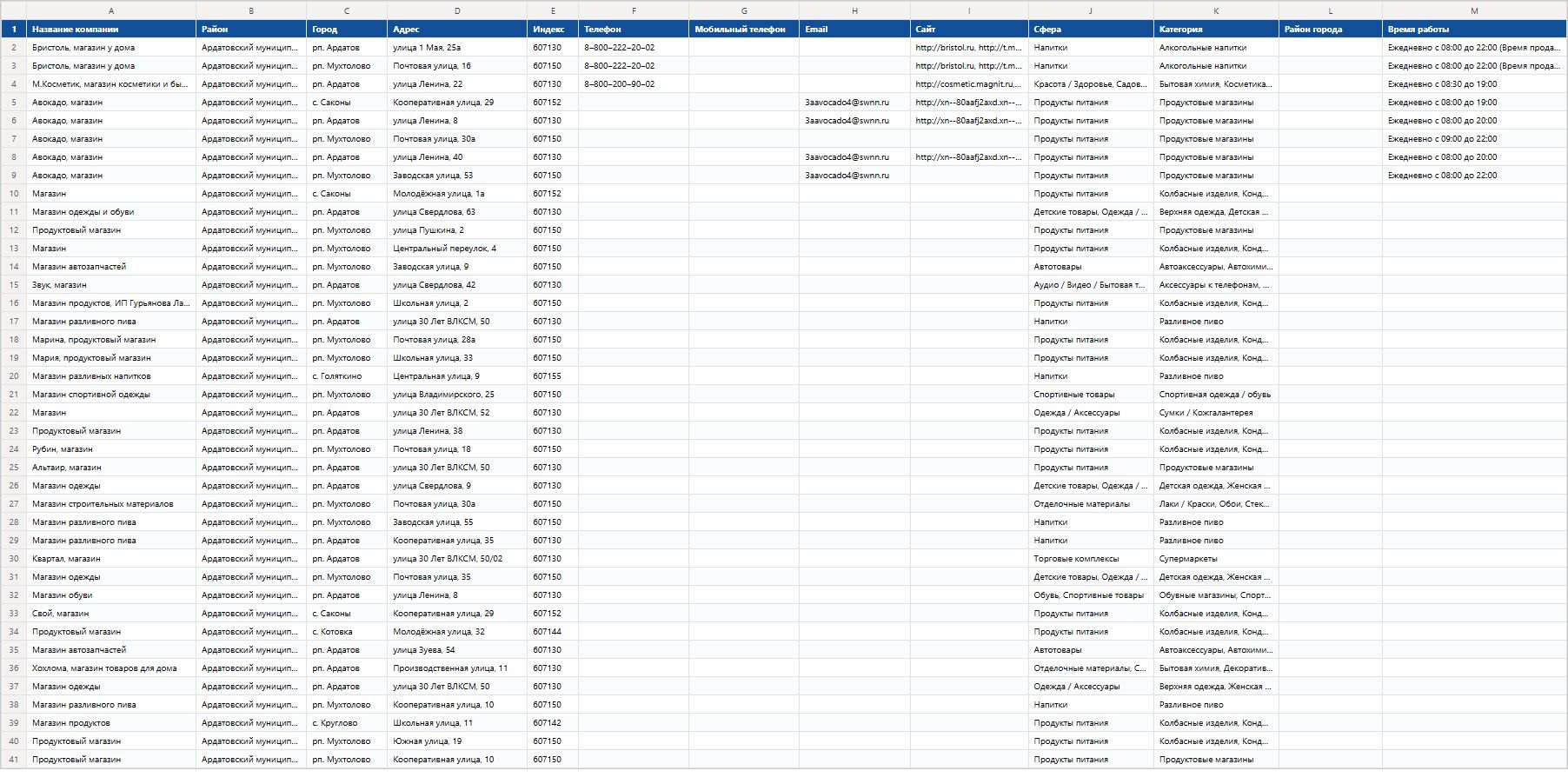Screen dimensions: 1568x784
Task: Select 'Красота / Здоровье' sphere cell
Action: click(1091, 84)
